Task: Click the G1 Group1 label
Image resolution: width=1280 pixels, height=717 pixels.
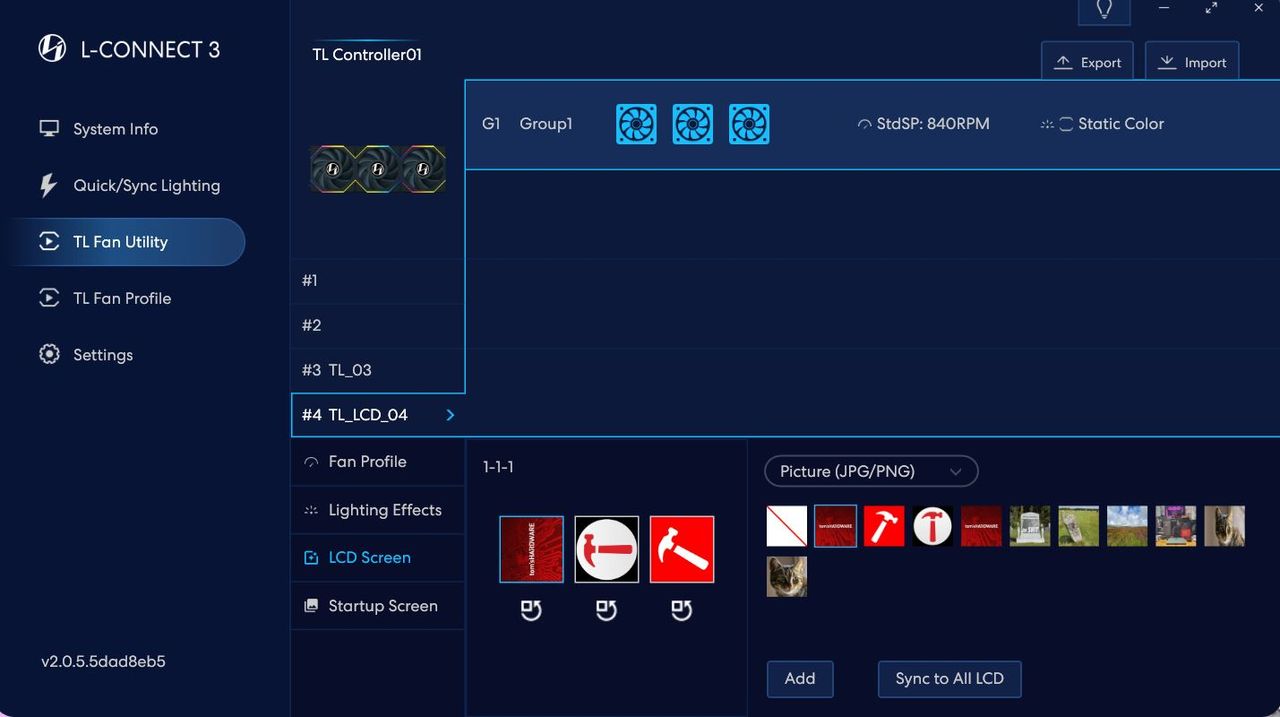Action: pyautogui.click(x=527, y=124)
